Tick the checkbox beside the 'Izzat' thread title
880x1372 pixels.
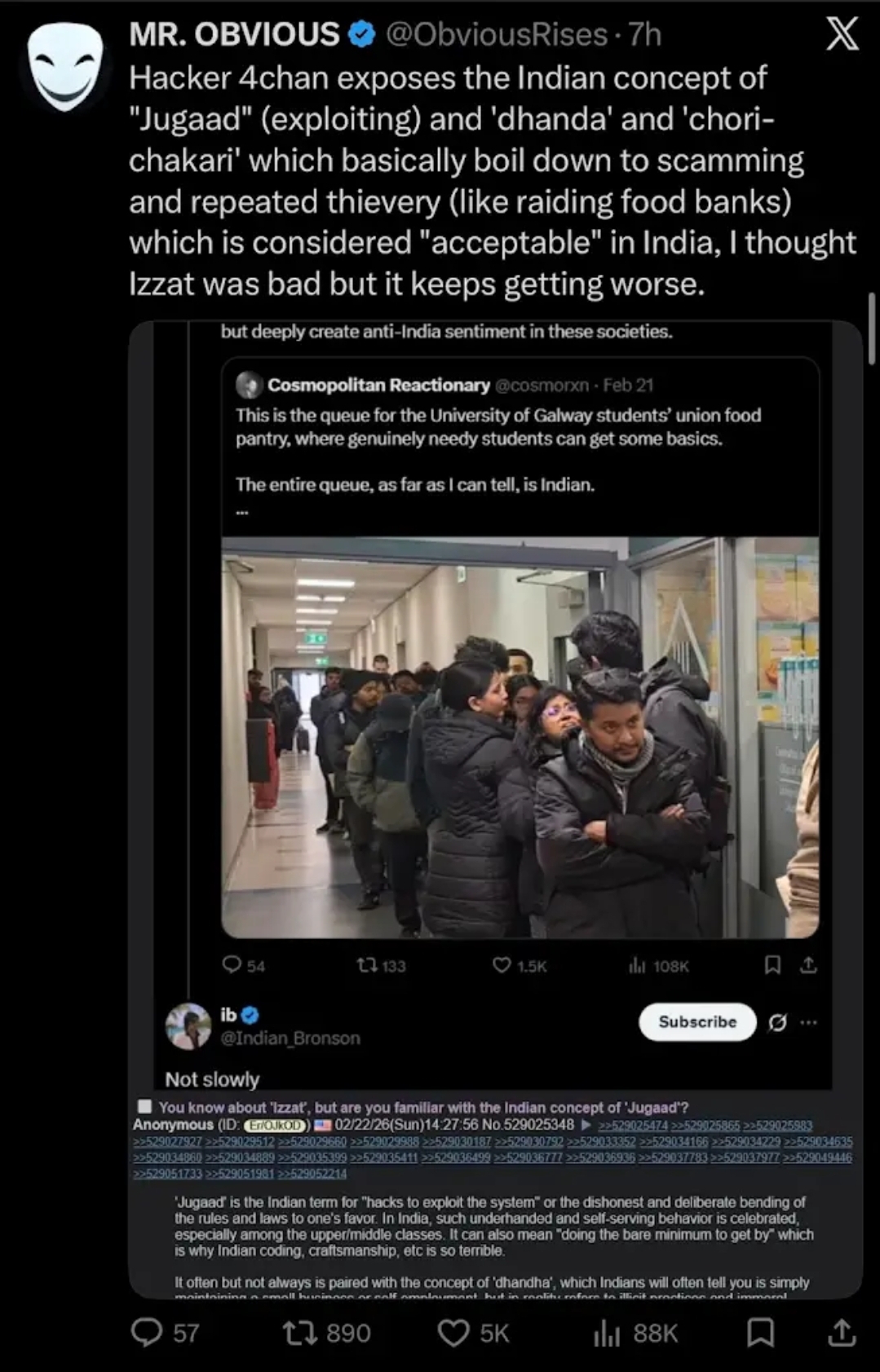click(x=144, y=1106)
